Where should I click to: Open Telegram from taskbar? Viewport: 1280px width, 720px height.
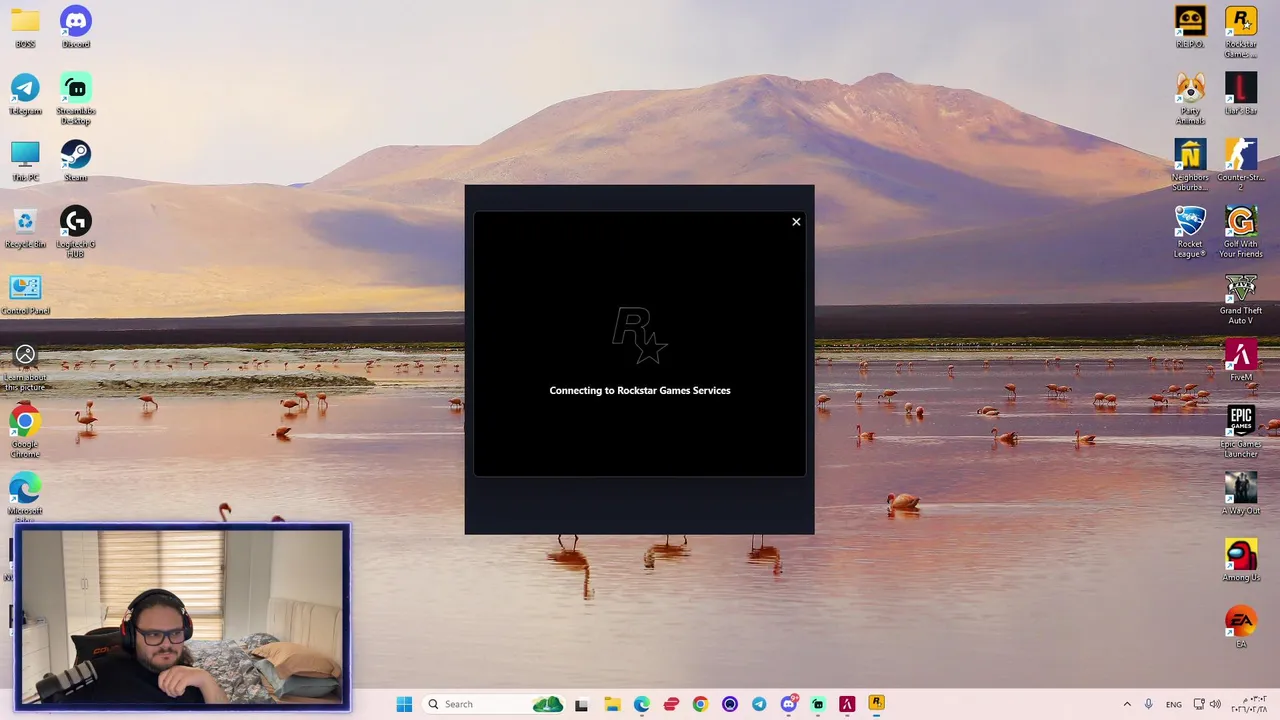759,704
